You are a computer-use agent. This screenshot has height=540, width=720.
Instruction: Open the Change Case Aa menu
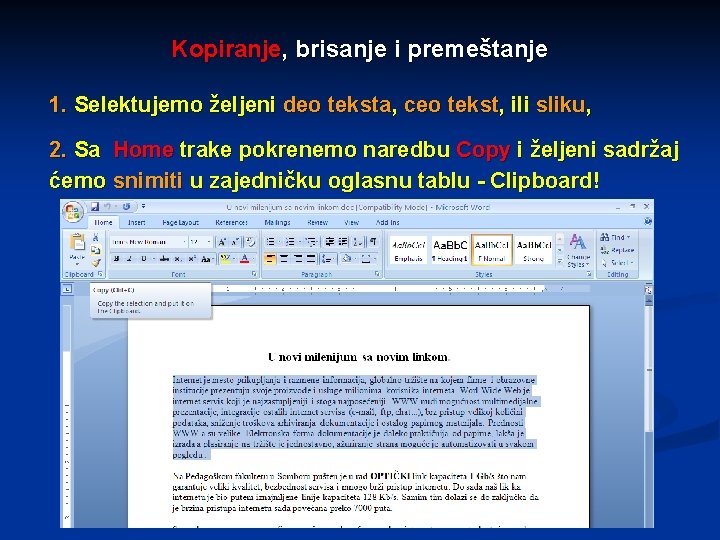(x=207, y=259)
